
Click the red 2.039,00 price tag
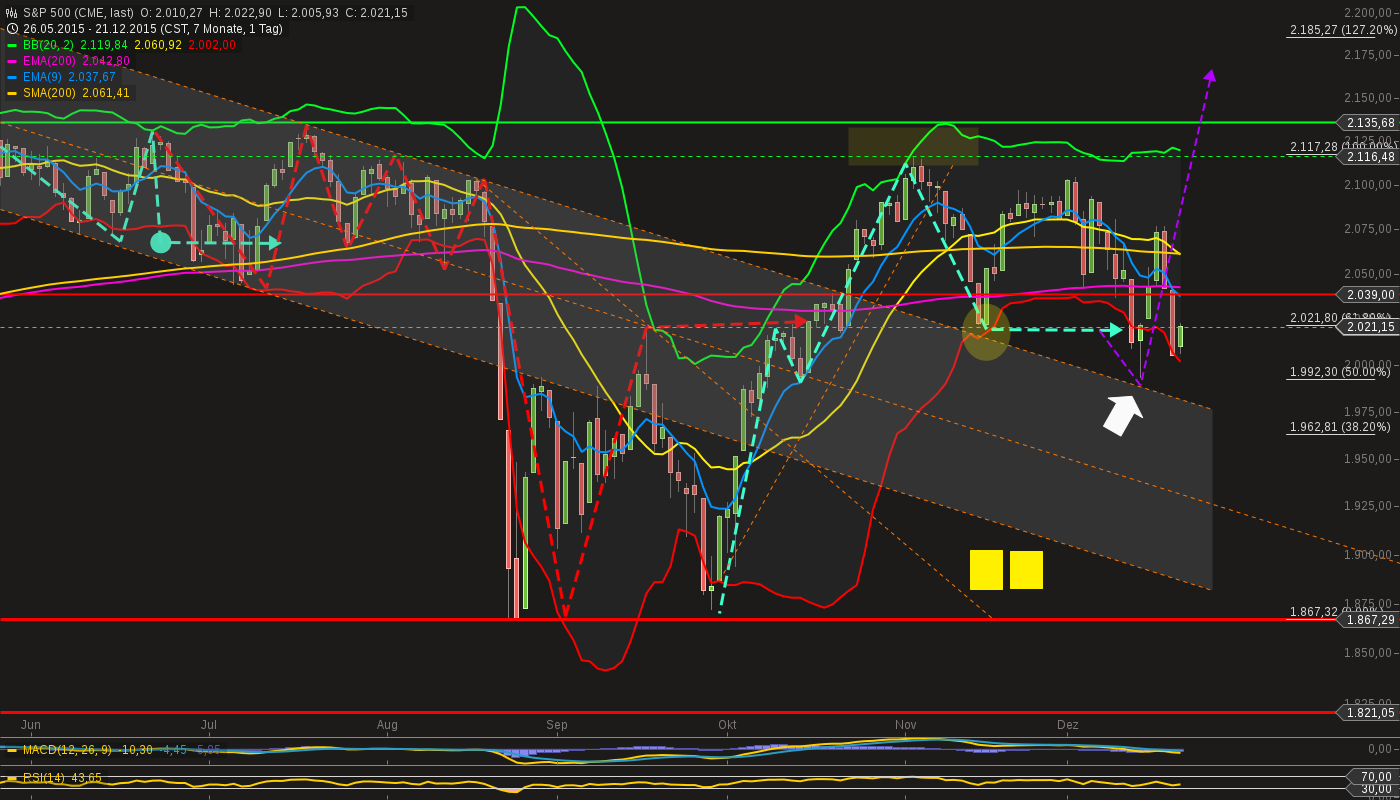(1368, 294)
